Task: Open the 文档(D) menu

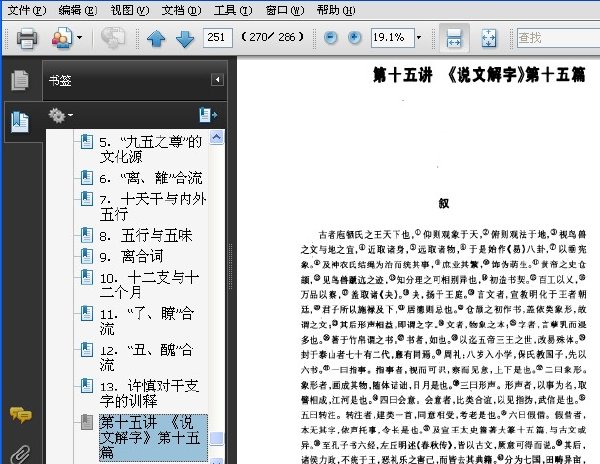Action: coord(181,10)
